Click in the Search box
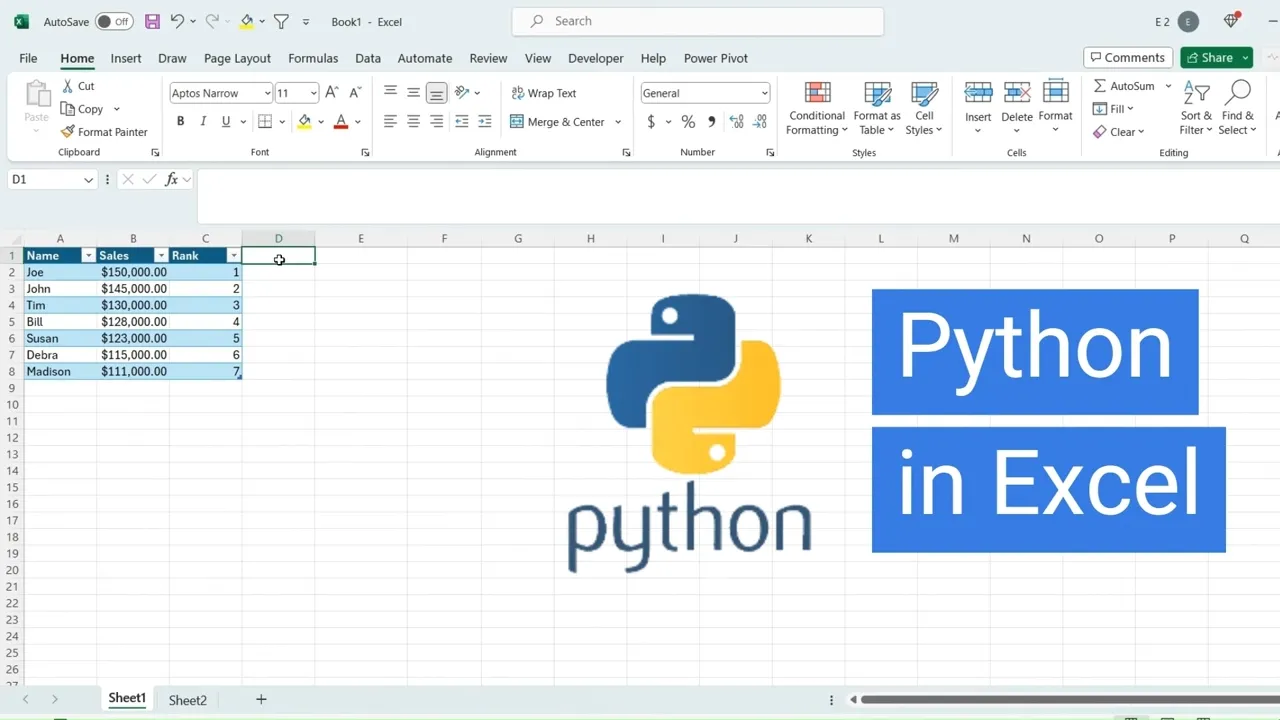Viewport: 1280px width, 720px height. pos(698,21)
